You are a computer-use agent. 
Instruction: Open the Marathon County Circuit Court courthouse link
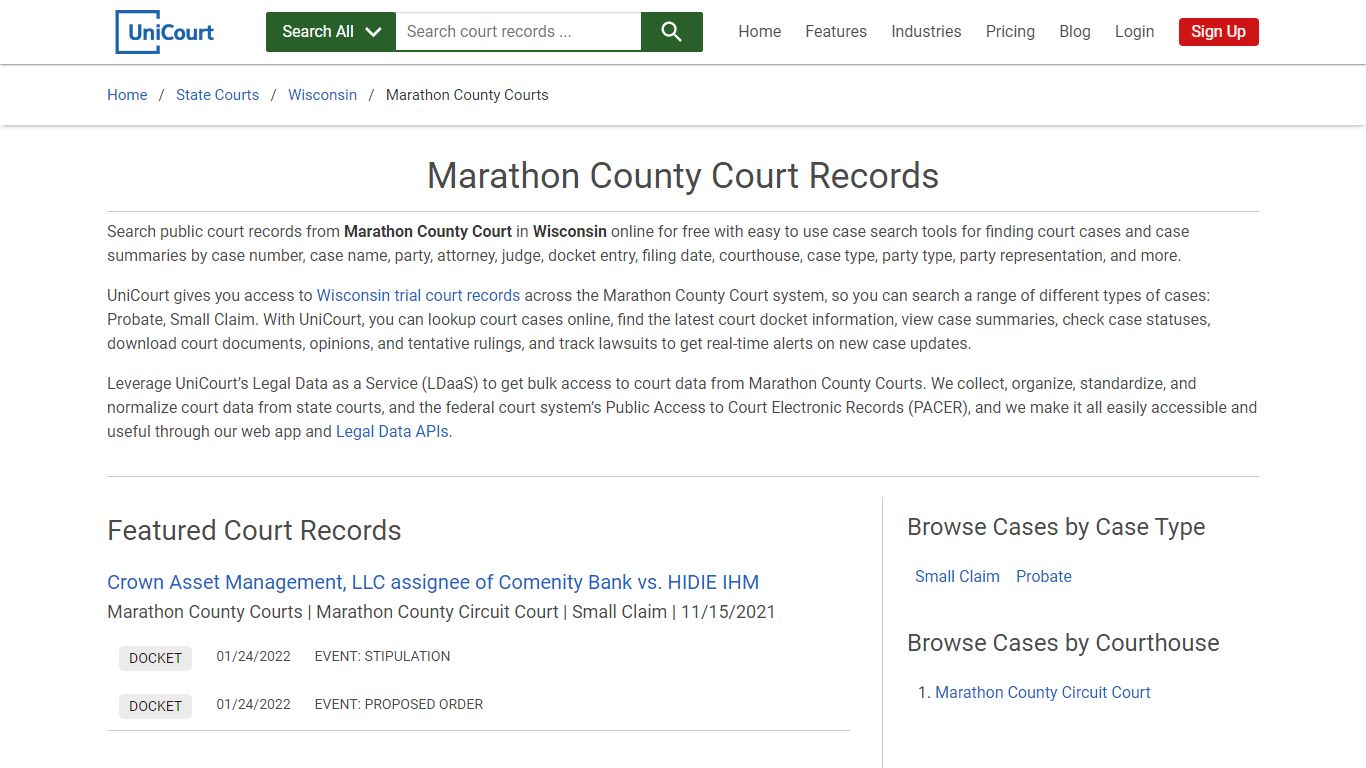[x=1042, y=692]
